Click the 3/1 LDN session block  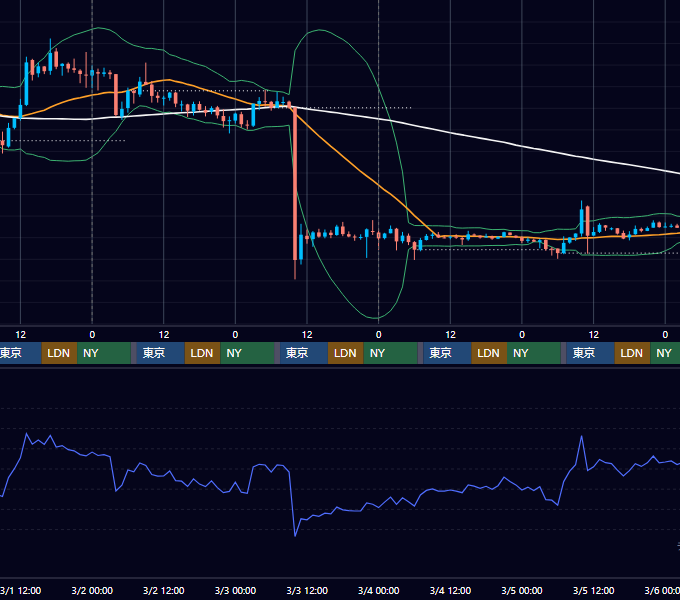click(59, 353)
